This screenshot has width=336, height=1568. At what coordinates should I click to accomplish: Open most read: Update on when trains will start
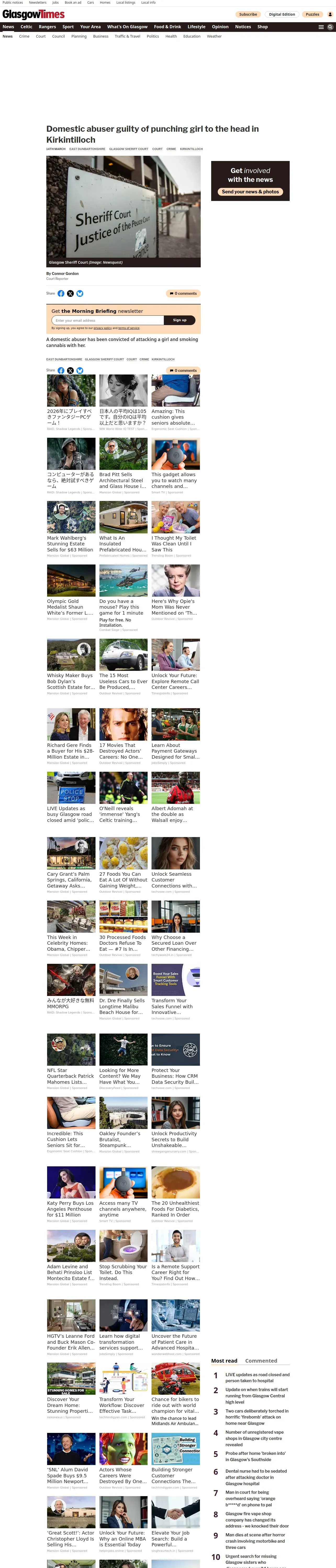point(256,1396)
